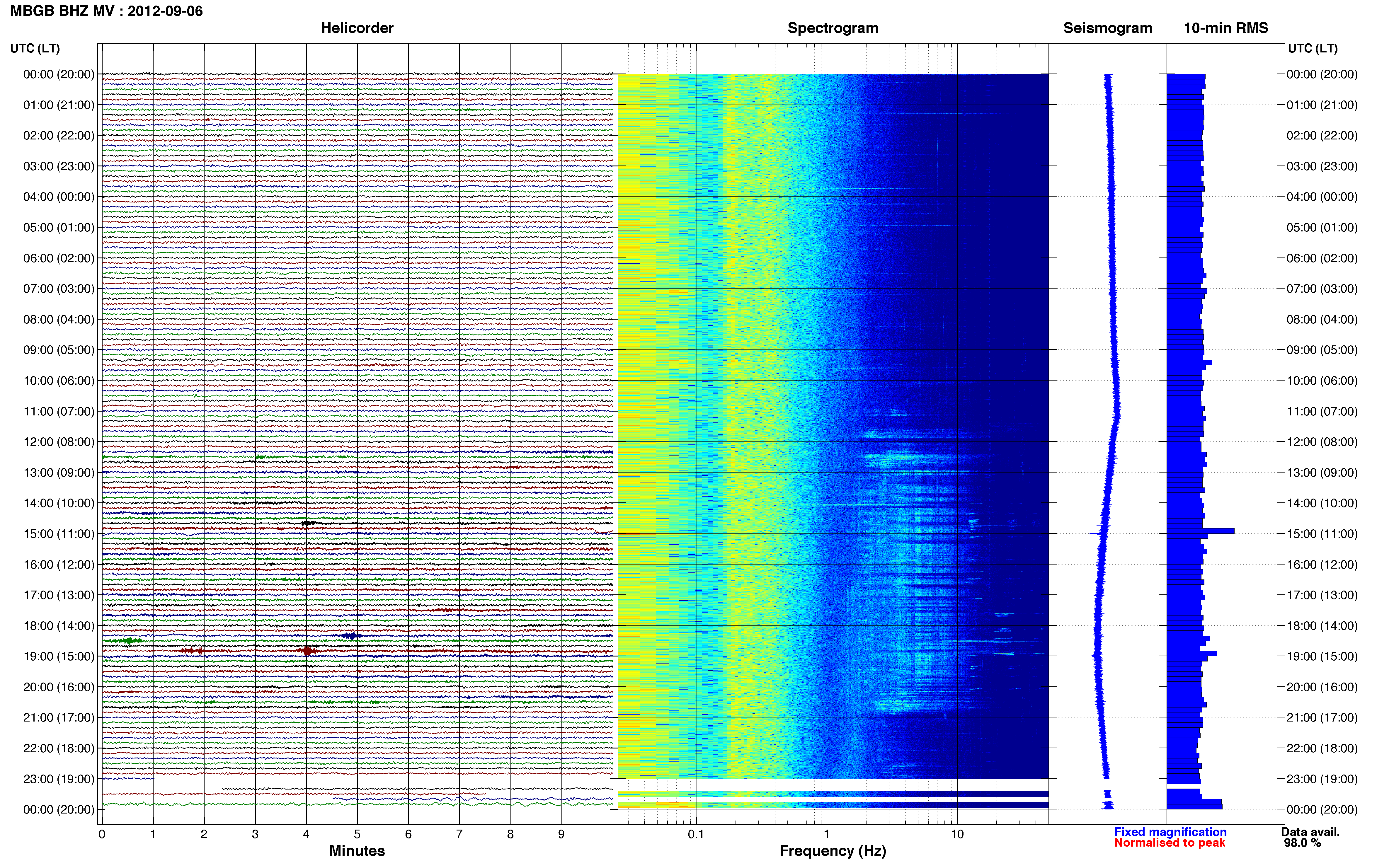Click left time label 21:00 (17:00)
1389x868 pixels.
(59, 718)
